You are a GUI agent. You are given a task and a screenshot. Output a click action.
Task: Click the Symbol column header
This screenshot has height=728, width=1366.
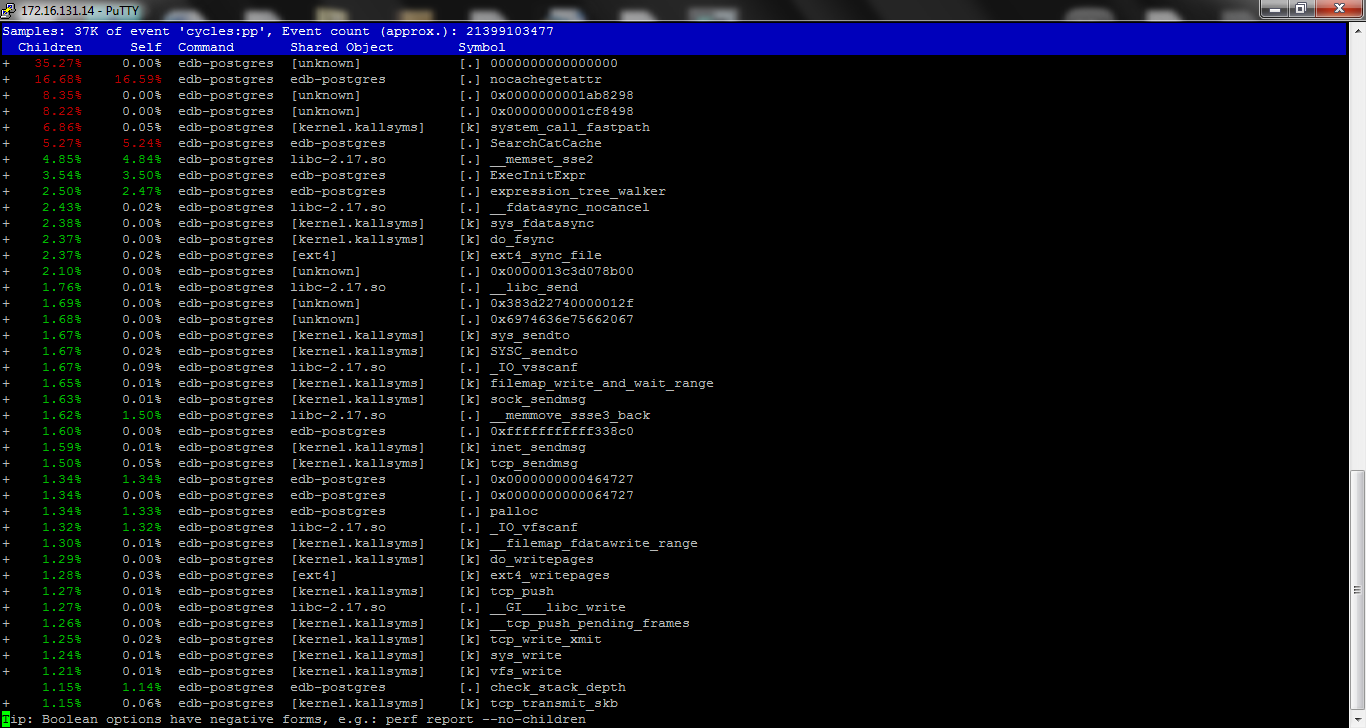pyautogui.click(x=482, y=47)
